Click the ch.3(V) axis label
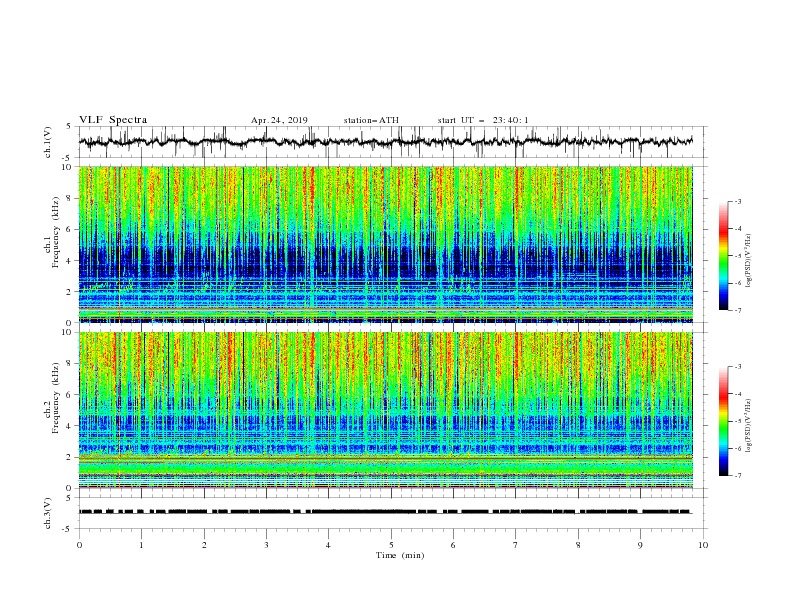The image size is (792, 612). tap(48, 513)
